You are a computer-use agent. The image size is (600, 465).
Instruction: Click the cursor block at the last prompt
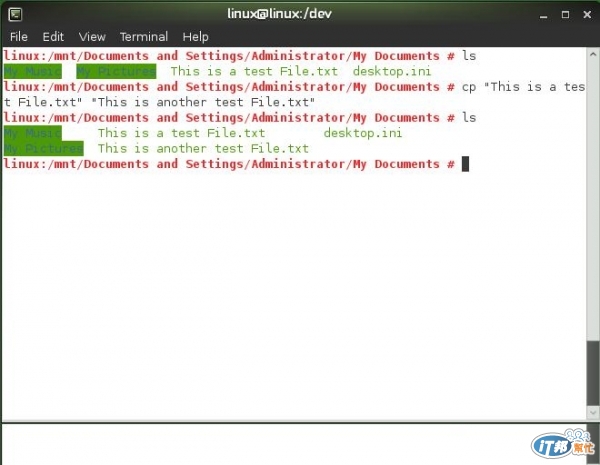[x=465, y=164]
